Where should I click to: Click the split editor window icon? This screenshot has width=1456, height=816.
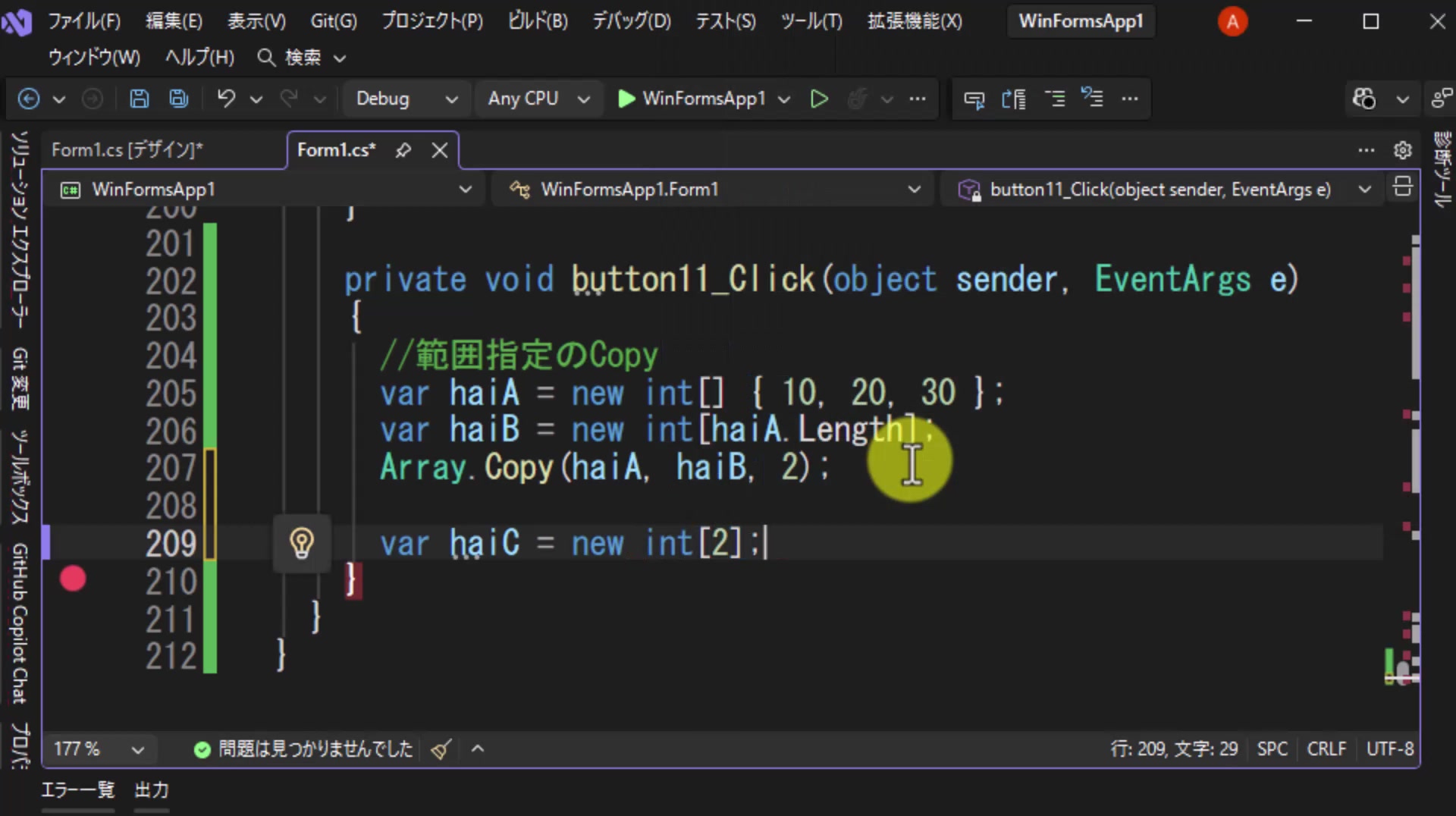[x=1402, y=187]
